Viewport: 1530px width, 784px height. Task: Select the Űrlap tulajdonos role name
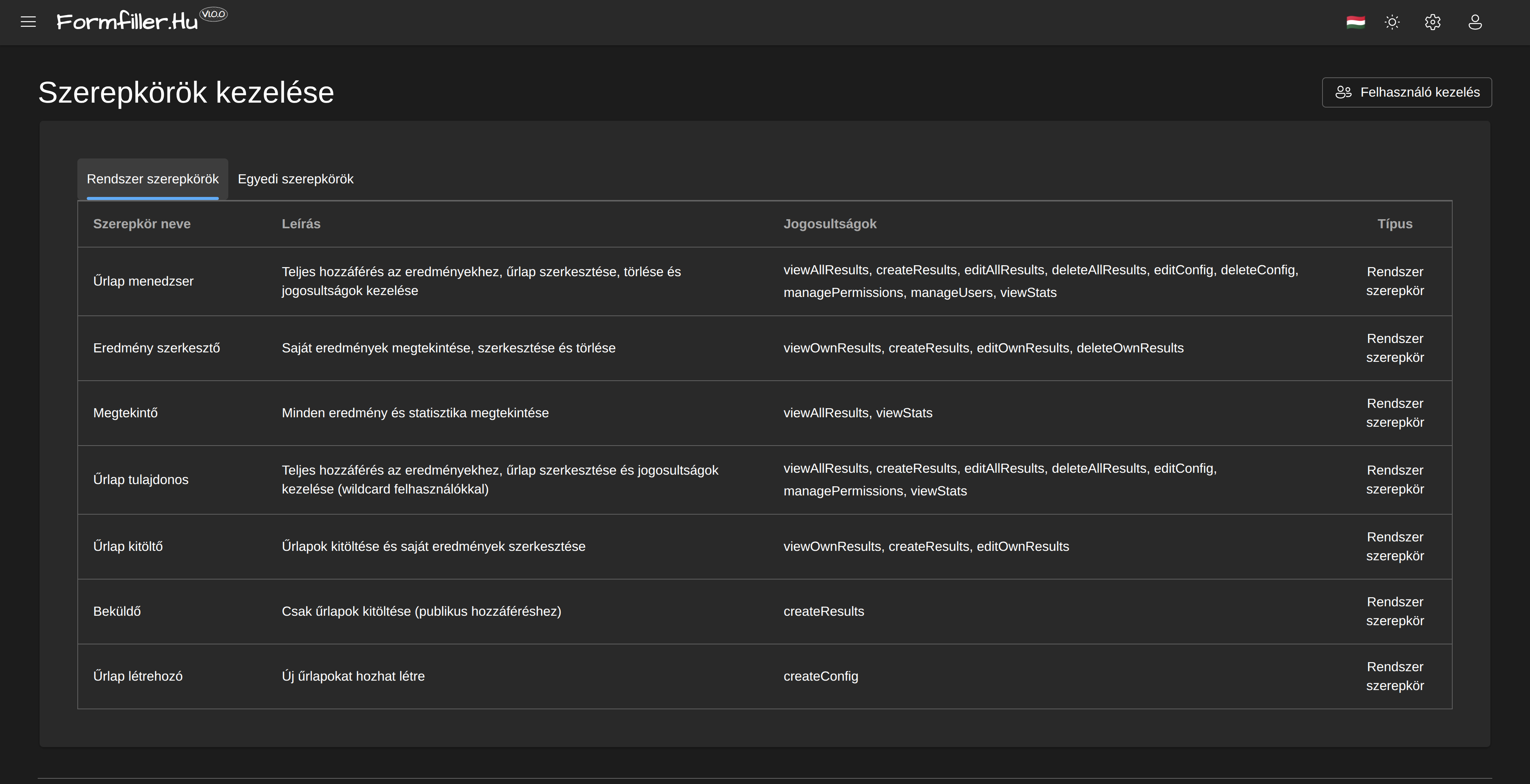click(141, 479)
